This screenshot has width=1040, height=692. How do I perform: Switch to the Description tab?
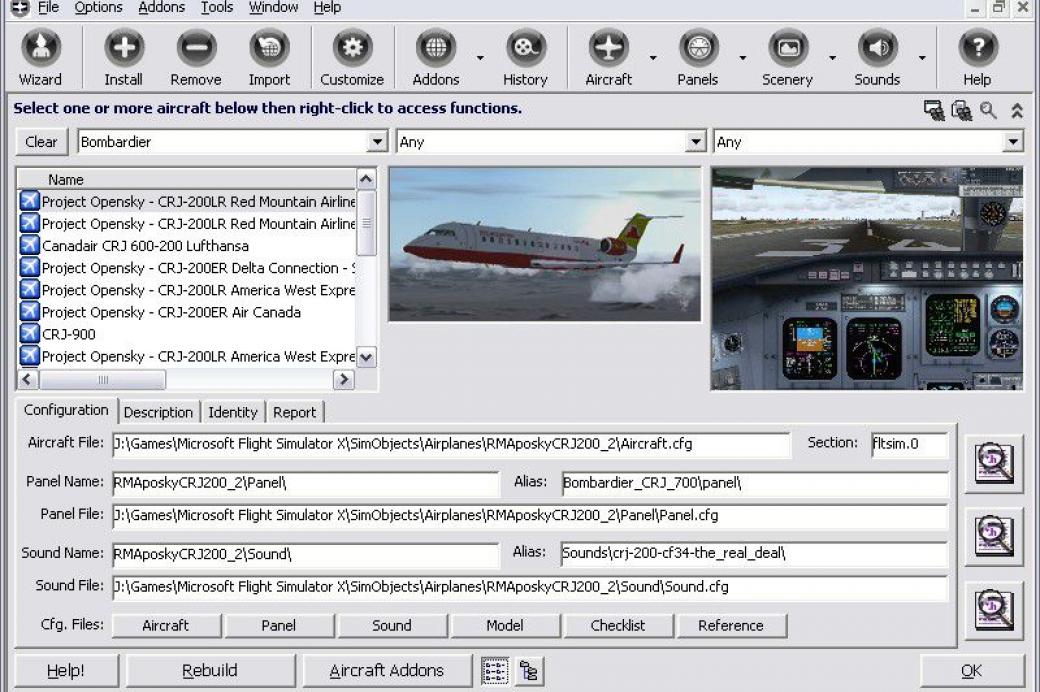tap(158, 412)
